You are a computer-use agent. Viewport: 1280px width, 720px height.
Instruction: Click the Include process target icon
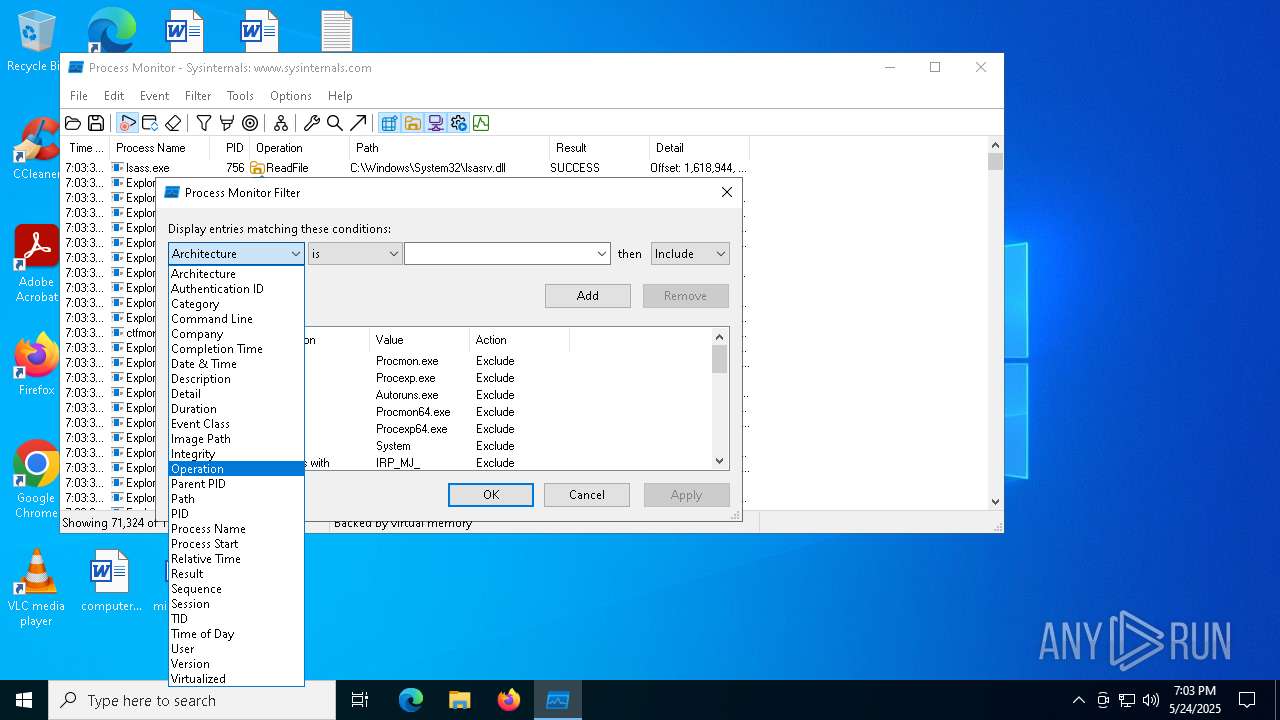tap(250, 123)
